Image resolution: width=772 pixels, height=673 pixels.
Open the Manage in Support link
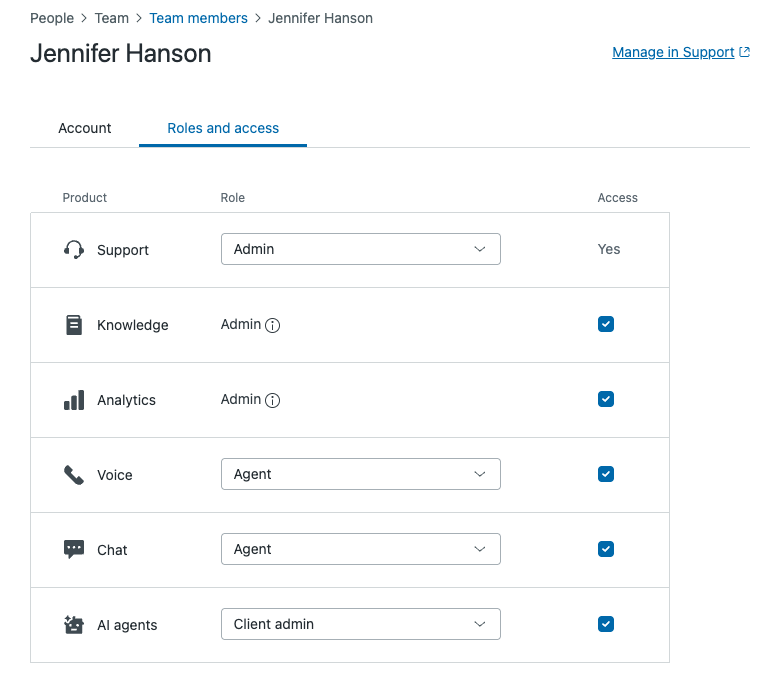pos(681,52)
